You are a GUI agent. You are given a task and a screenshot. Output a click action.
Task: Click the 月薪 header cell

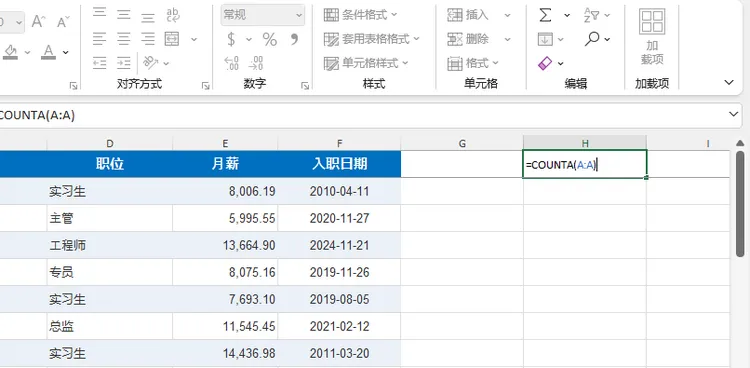[225, 164]
